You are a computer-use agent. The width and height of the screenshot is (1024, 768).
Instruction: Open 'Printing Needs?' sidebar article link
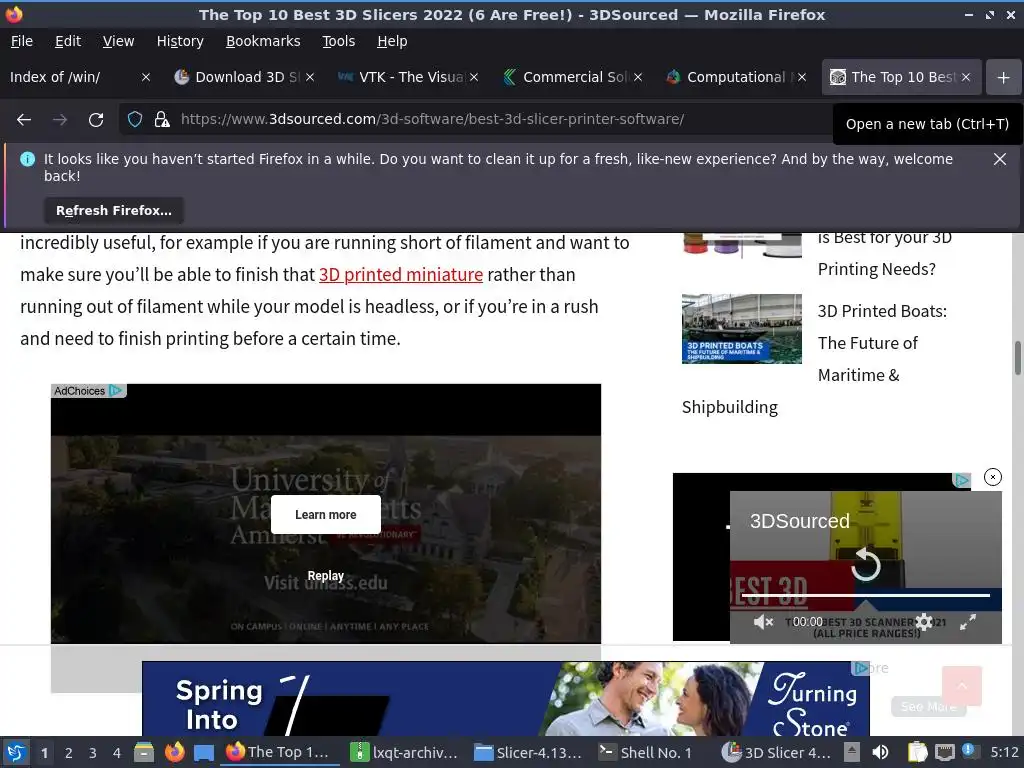[876, 269]
